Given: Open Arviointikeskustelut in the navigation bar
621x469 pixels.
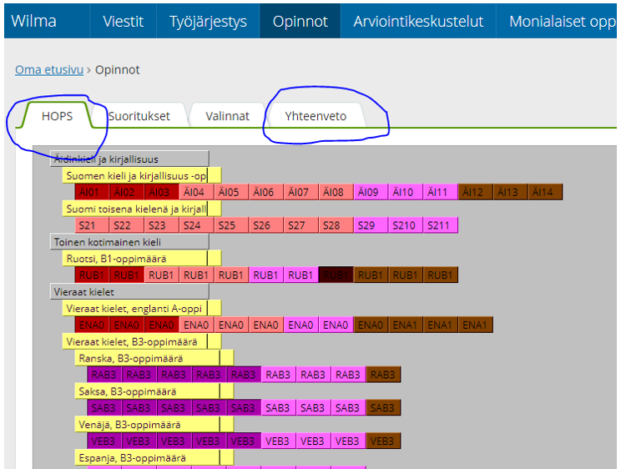Looking at the screenshot, I should (420, 19).
